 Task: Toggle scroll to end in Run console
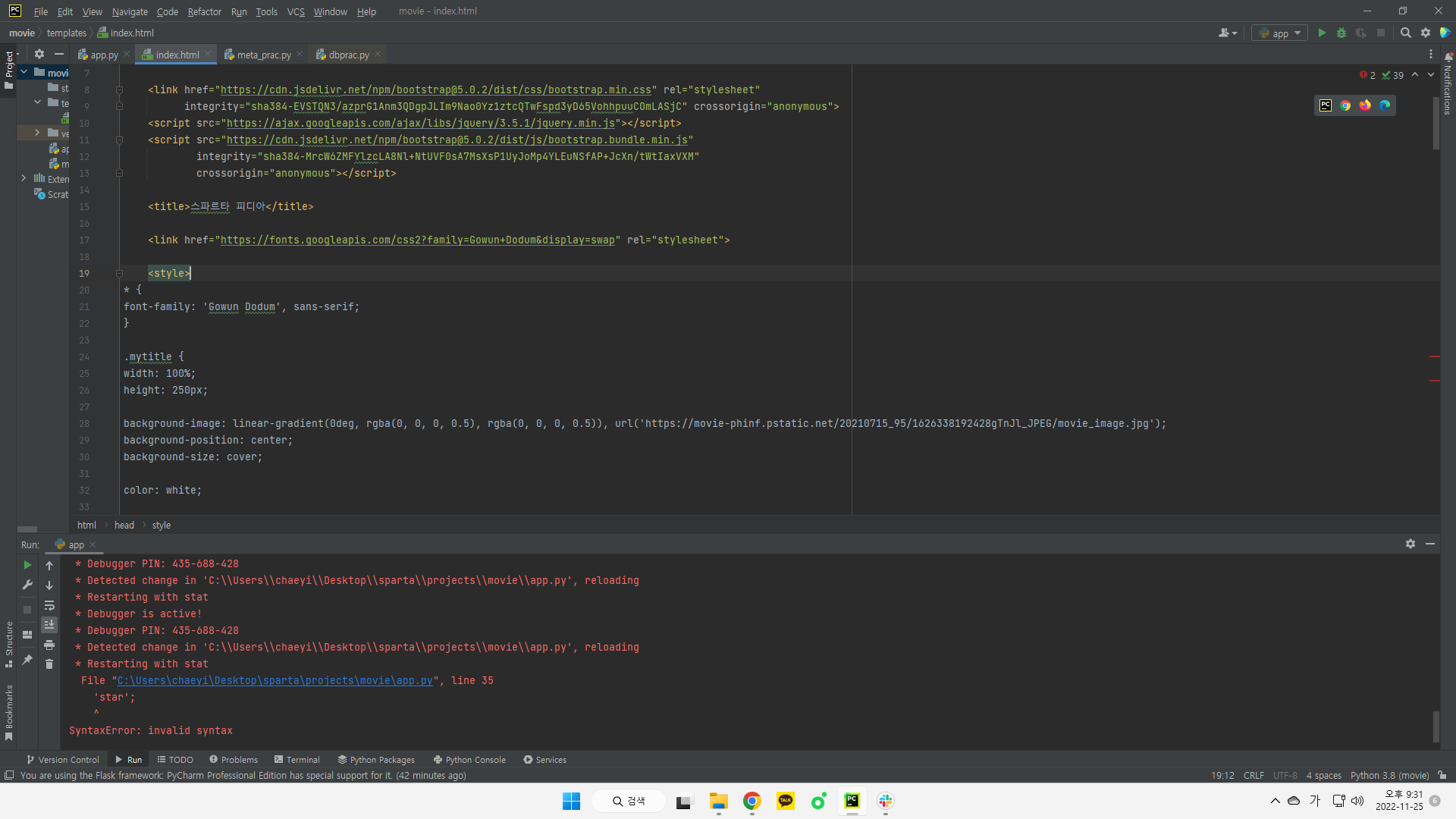(x=49, y=625)
